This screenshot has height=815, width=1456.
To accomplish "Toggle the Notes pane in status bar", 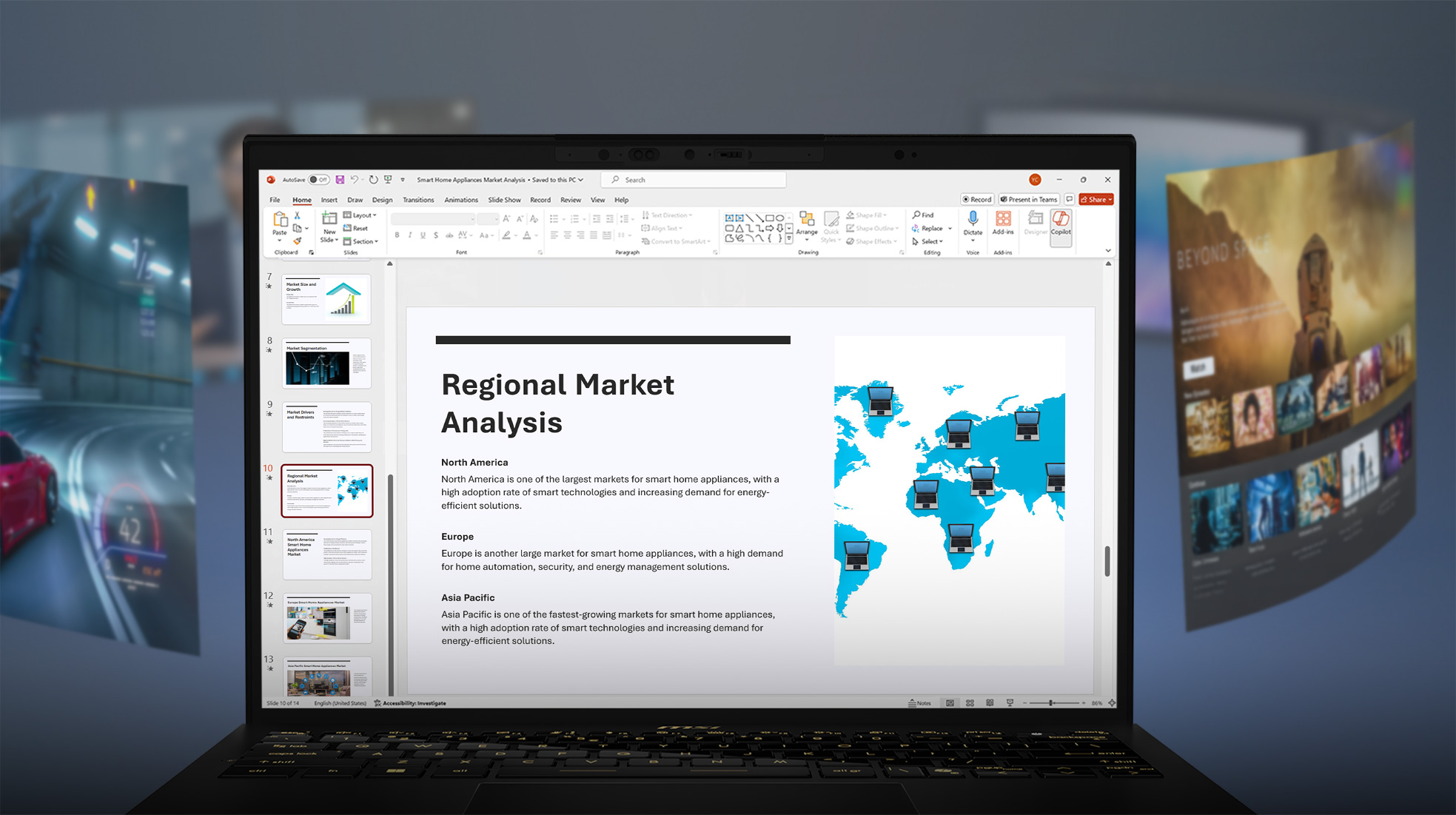I will [920, 703].
